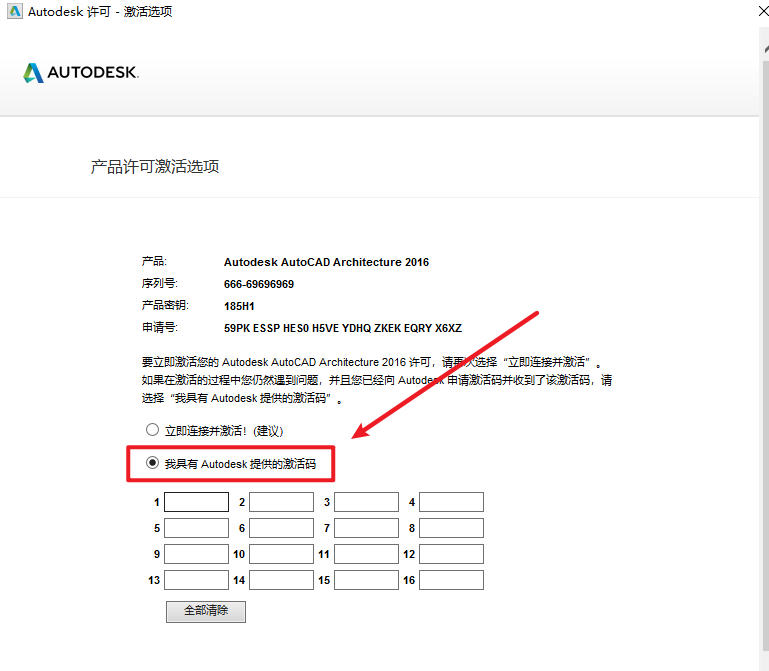769x671 pixels.
Task: Click into activation code box 8
Action: tap(451, 528)
